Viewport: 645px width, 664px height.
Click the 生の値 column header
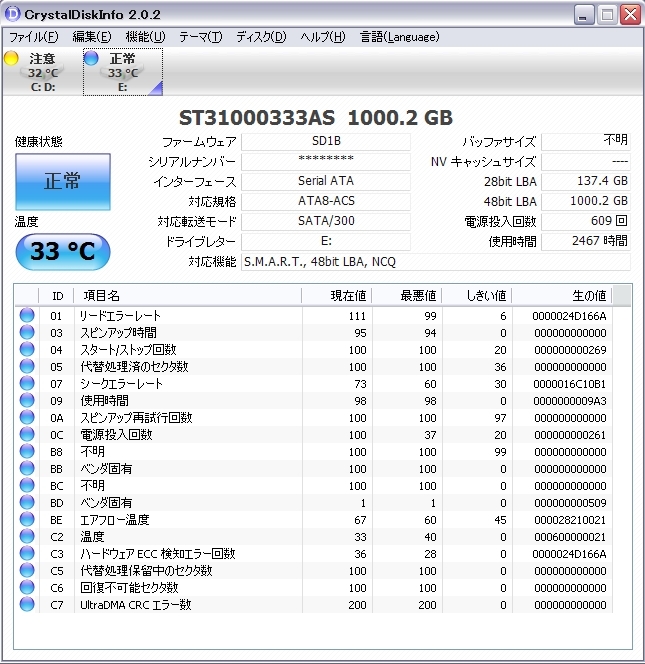(x=588, y=296)
